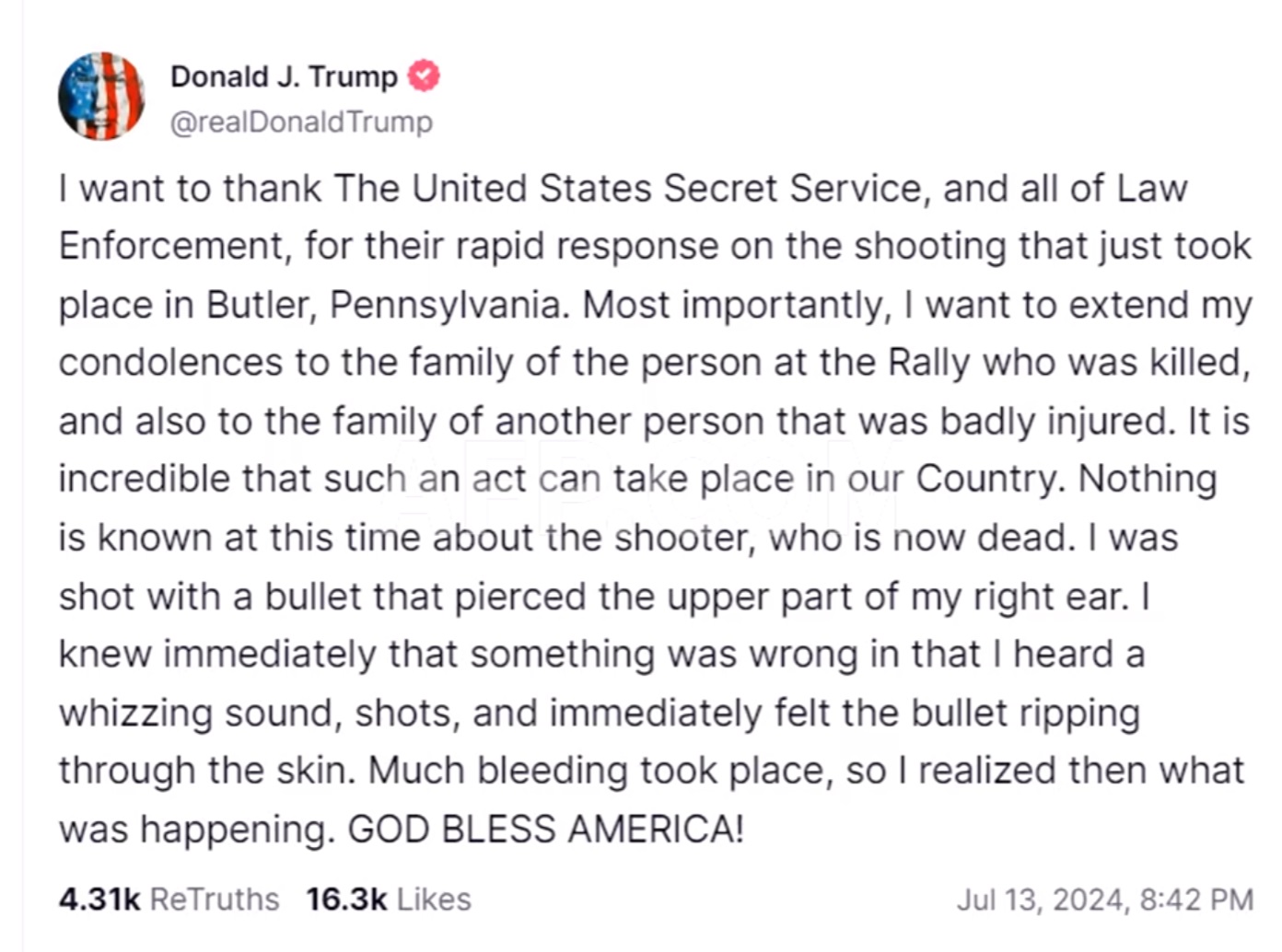Click the words "Butler, Pennsylvania" in post
The height and width of the screenshot is (952, 1282).
click(x=384, y=305)
